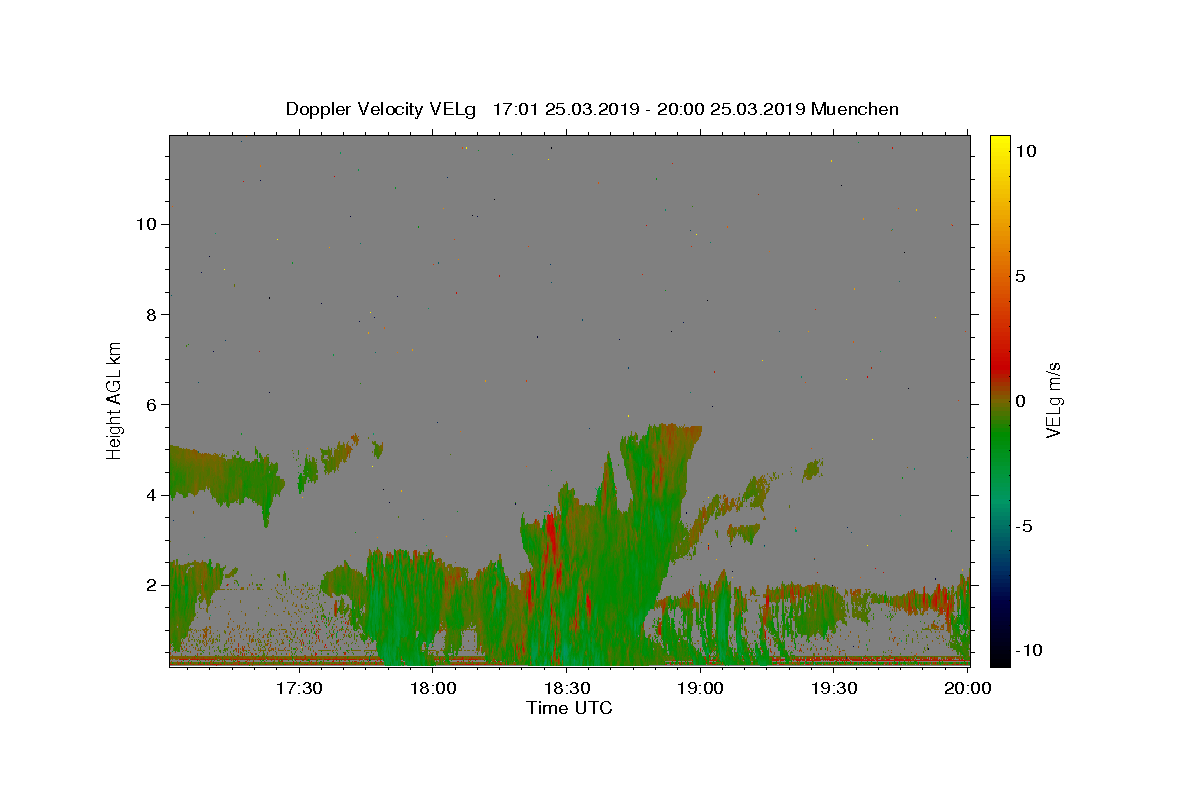Click the height axis label '6'
Viewport: 1200px width, 800px height.
point(151,404)
